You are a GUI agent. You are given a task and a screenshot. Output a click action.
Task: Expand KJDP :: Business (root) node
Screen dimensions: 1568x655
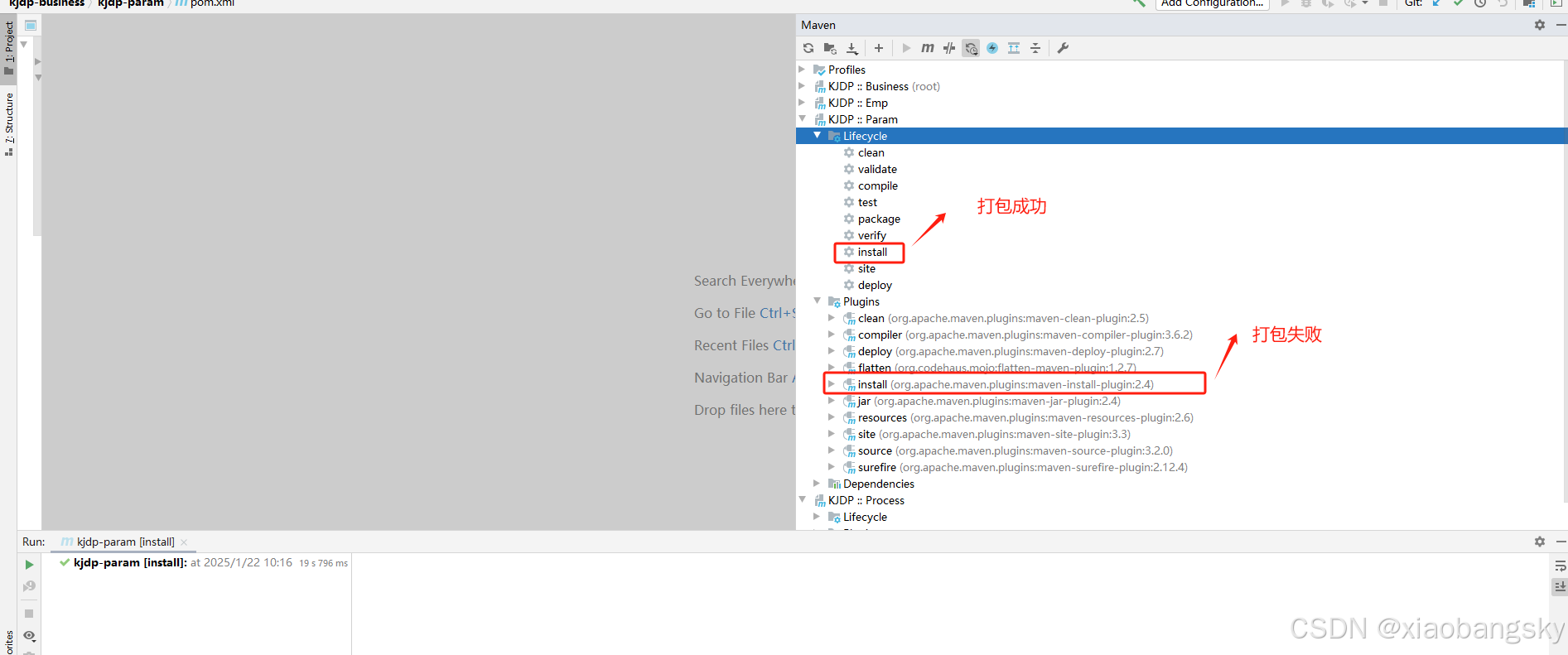[802, 86]
